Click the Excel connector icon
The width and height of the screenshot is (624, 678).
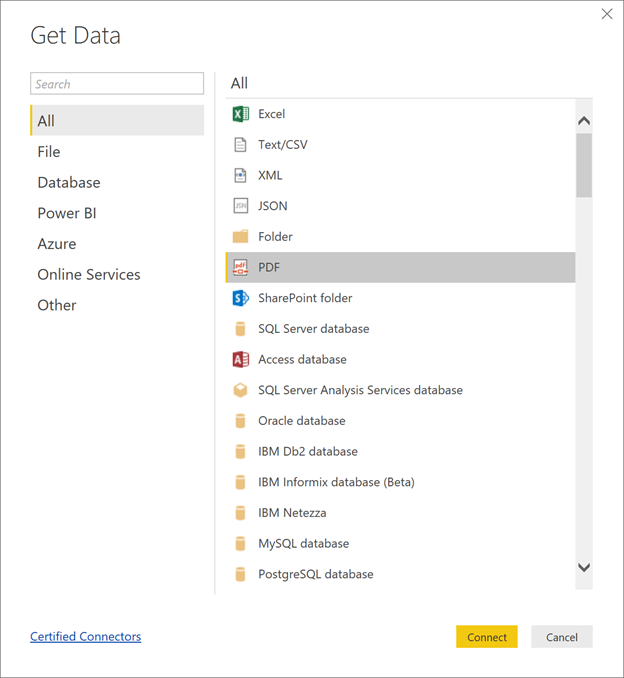(x=240, y=114)
